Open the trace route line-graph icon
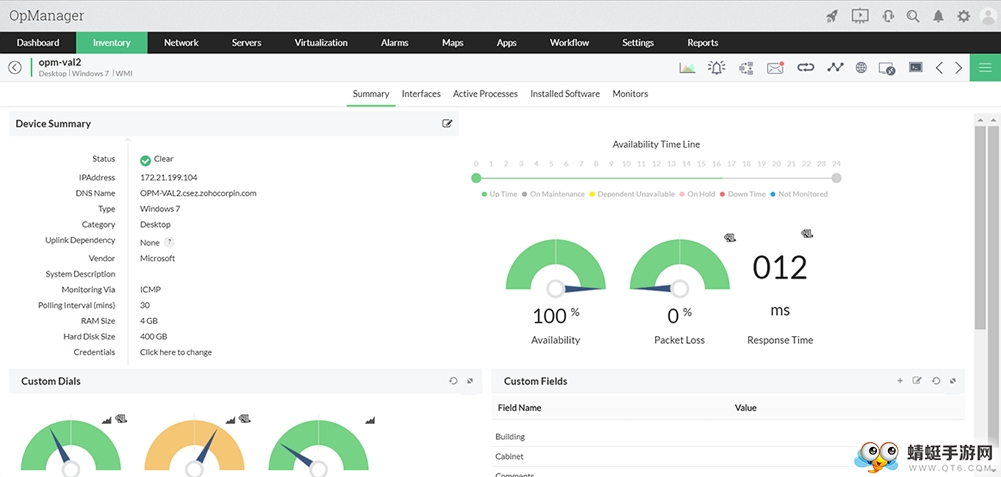 point(835,67)
